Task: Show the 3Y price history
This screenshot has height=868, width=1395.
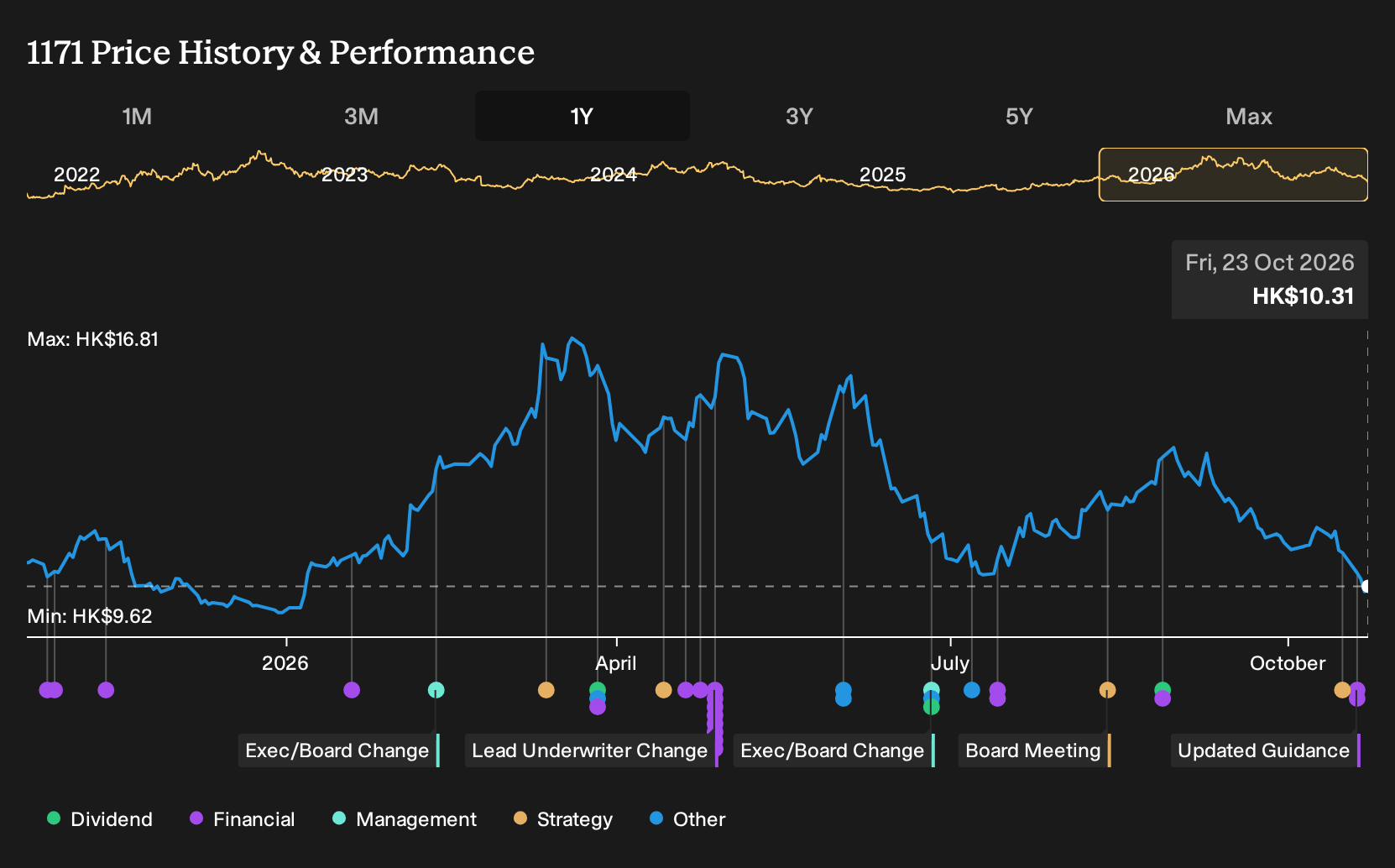Action: click(x=799, y=116)
